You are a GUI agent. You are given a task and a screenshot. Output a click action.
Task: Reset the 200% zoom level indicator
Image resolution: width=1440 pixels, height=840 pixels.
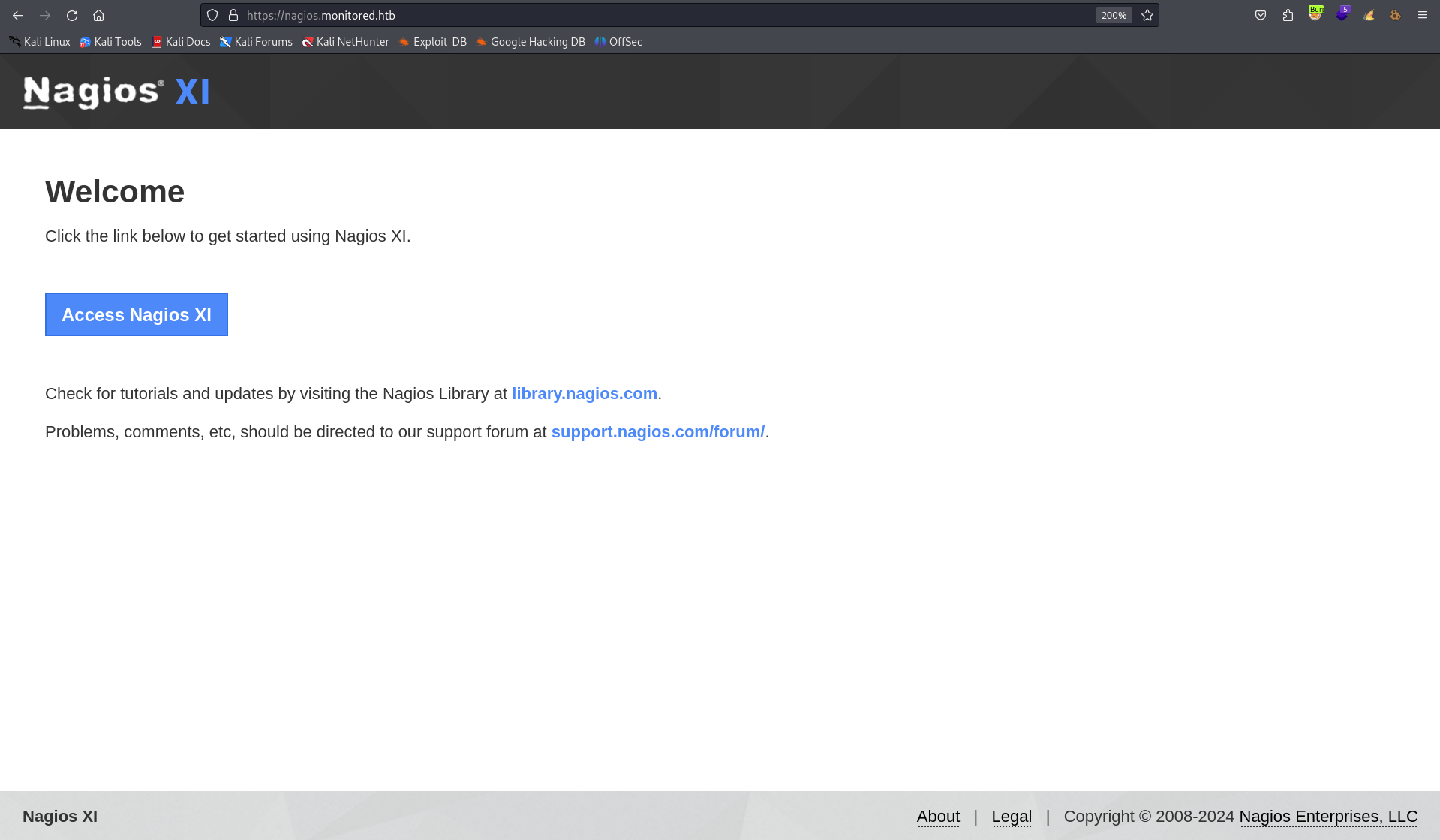[x=1114, y=15]
